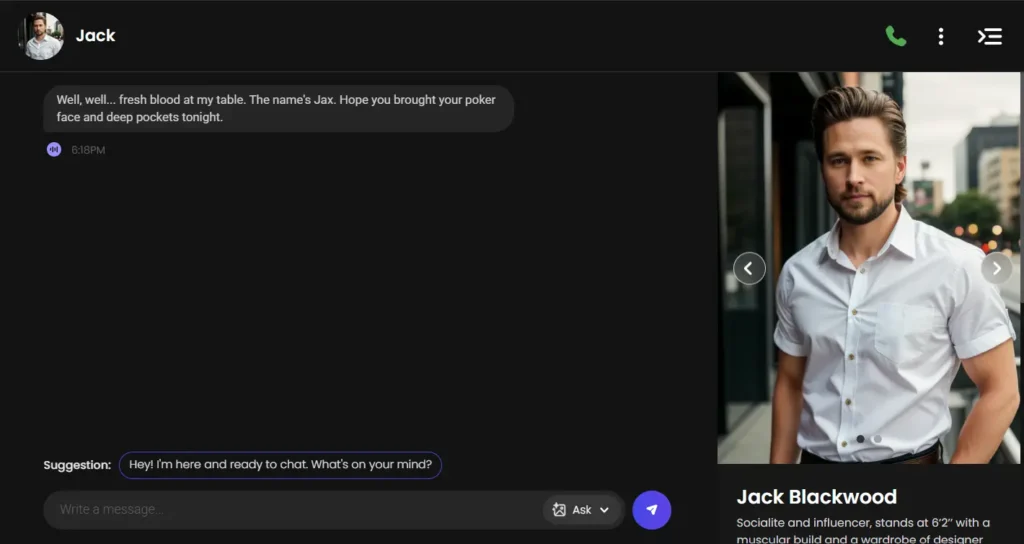Open Jack Blackwood's large profile photo
This screenshot has height=544, width=1024.
(x=869, y=268)
